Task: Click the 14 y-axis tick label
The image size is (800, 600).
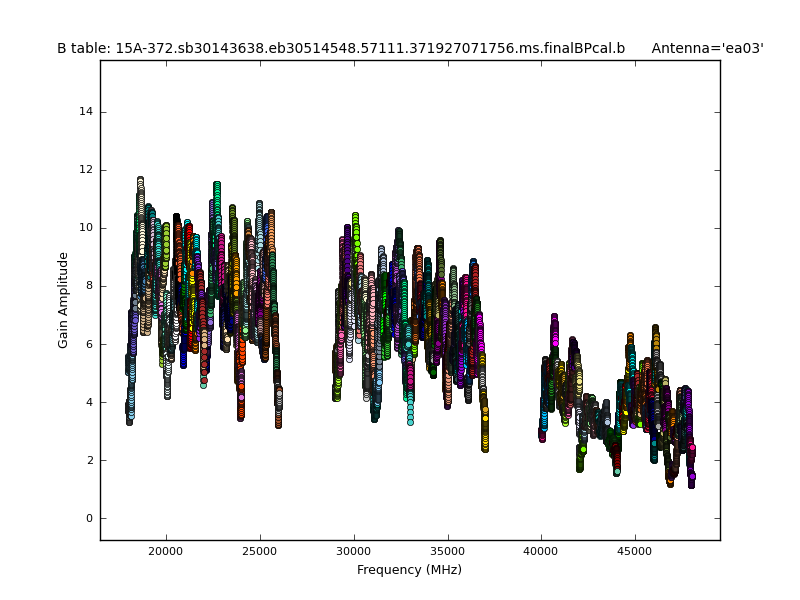Action: point(87,112)
